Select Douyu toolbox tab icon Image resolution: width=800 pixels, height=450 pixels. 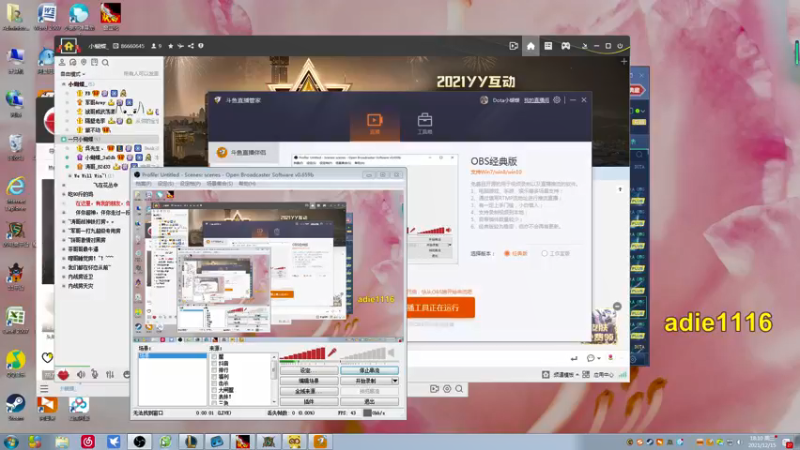[424, 124]
